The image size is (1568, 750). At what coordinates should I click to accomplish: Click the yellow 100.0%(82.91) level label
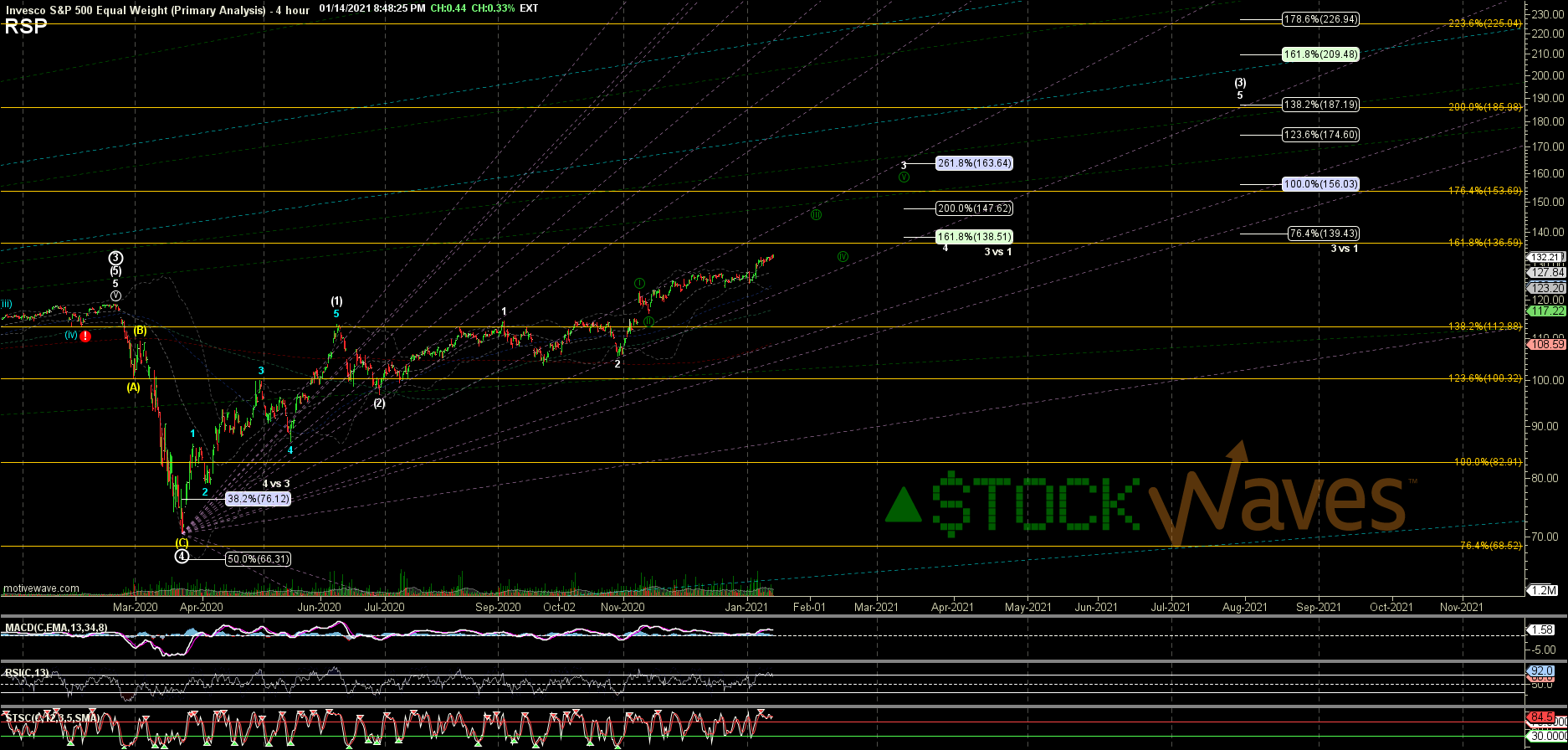pyautogui.click(x=1488, y=462)
